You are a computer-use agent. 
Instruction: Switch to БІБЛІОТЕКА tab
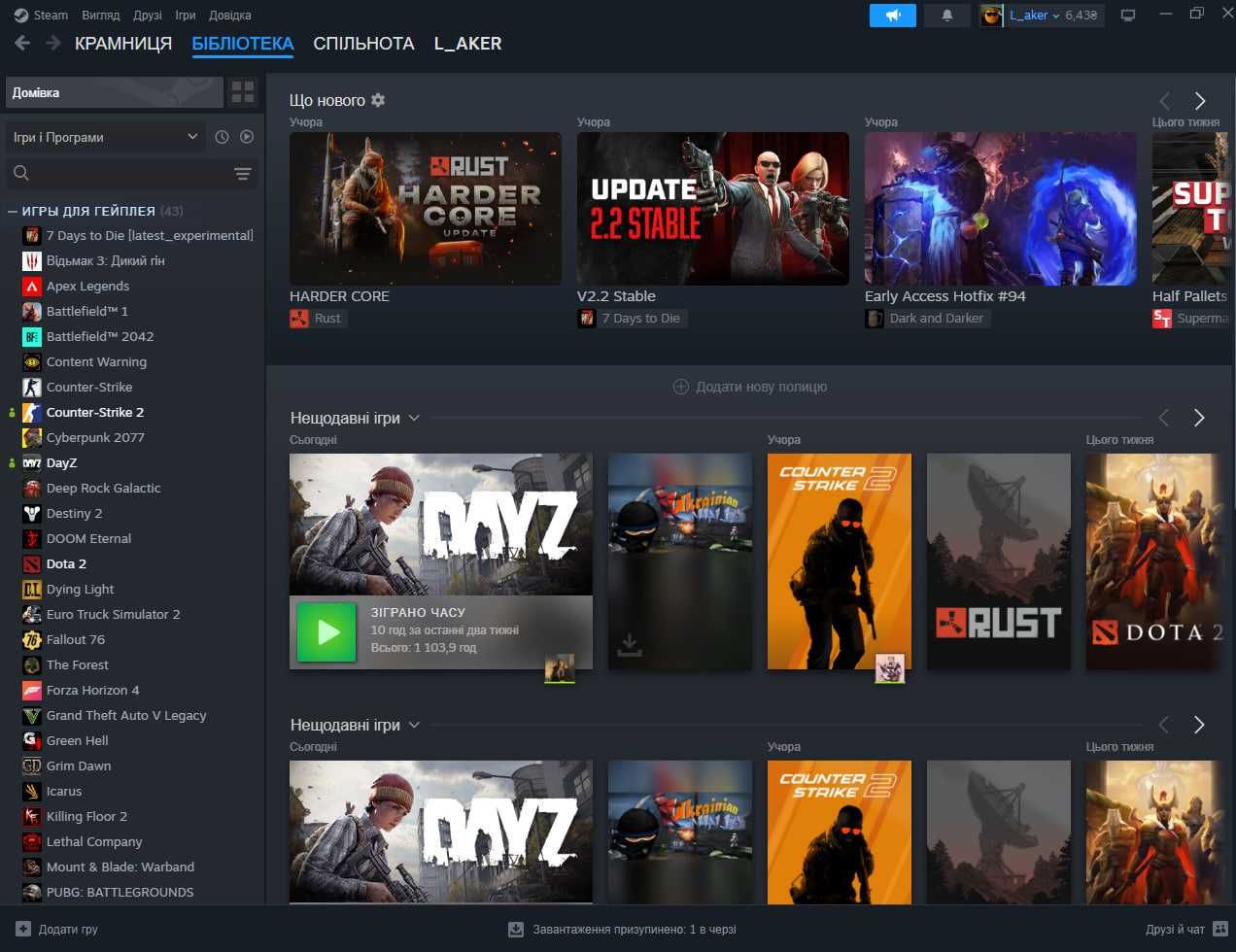pos(243,44)
